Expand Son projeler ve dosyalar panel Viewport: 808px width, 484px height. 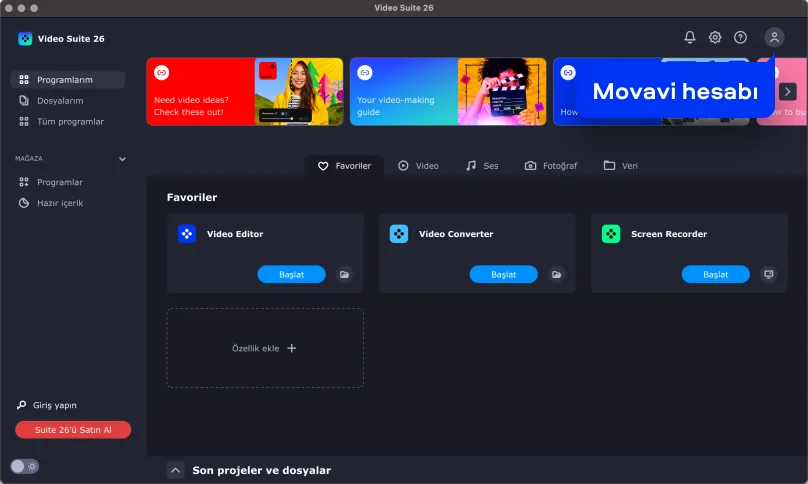(x=175, y=470)
